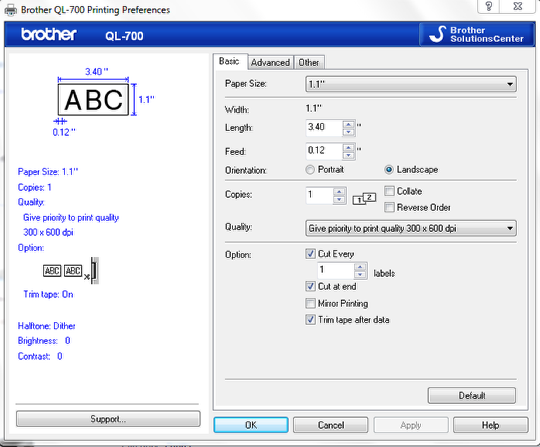Switch to the Advanced tab
The height and width of the screenshot is (447, 540).
270,63
